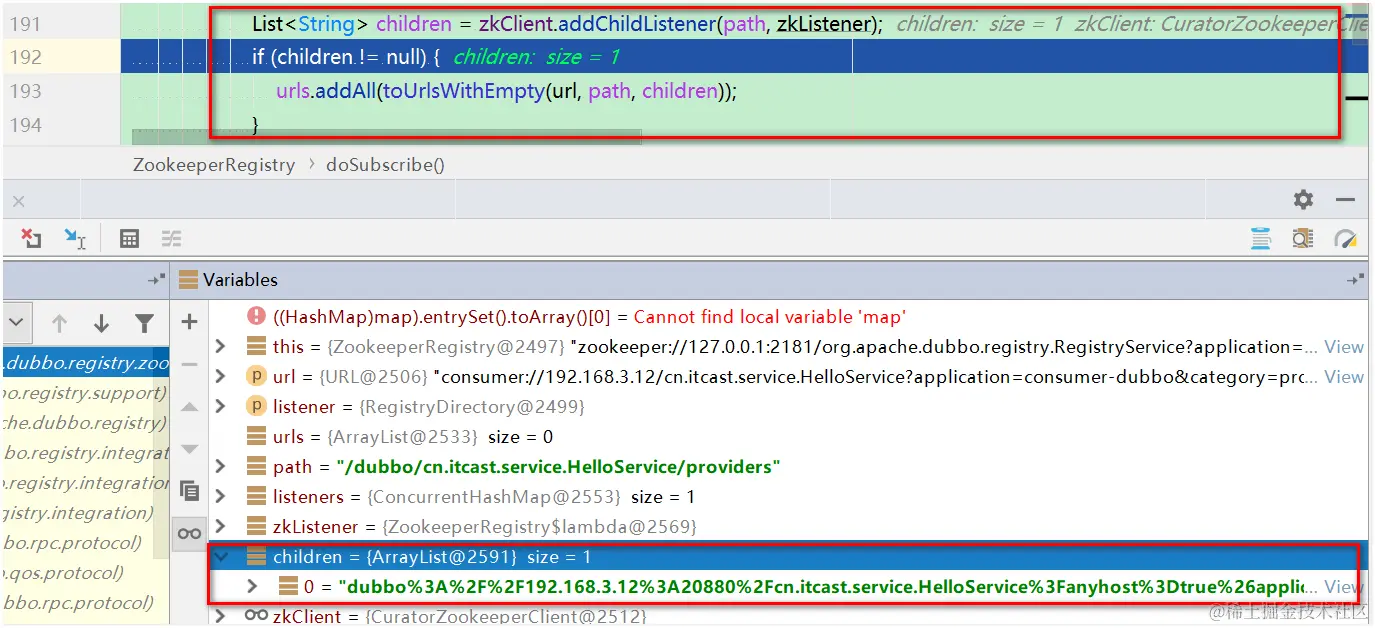Expand the 'listener' variable node
Image resolution: width=1375 pixels, height=628 pixels.
(x=221, y=407)
